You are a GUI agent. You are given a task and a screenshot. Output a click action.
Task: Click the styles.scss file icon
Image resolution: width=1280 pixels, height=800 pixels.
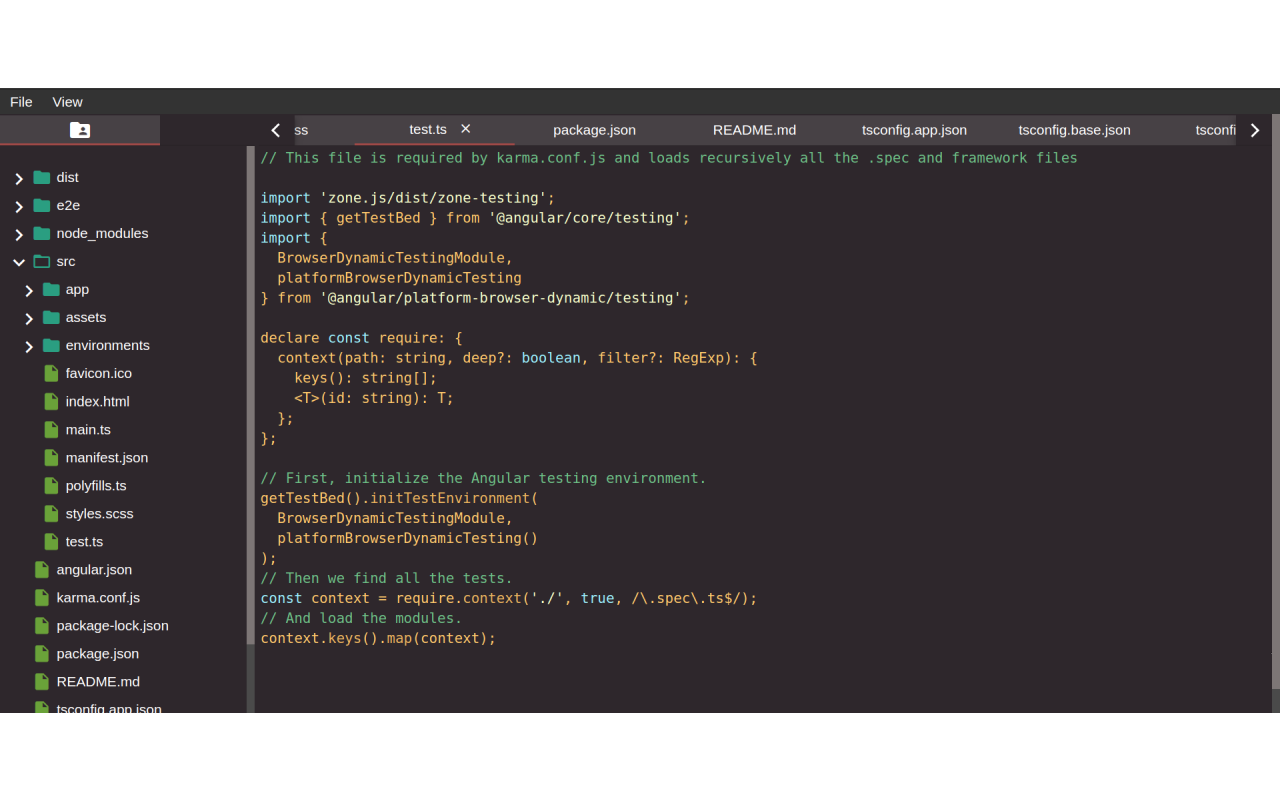pyautogui.click(x=50, y=513)
